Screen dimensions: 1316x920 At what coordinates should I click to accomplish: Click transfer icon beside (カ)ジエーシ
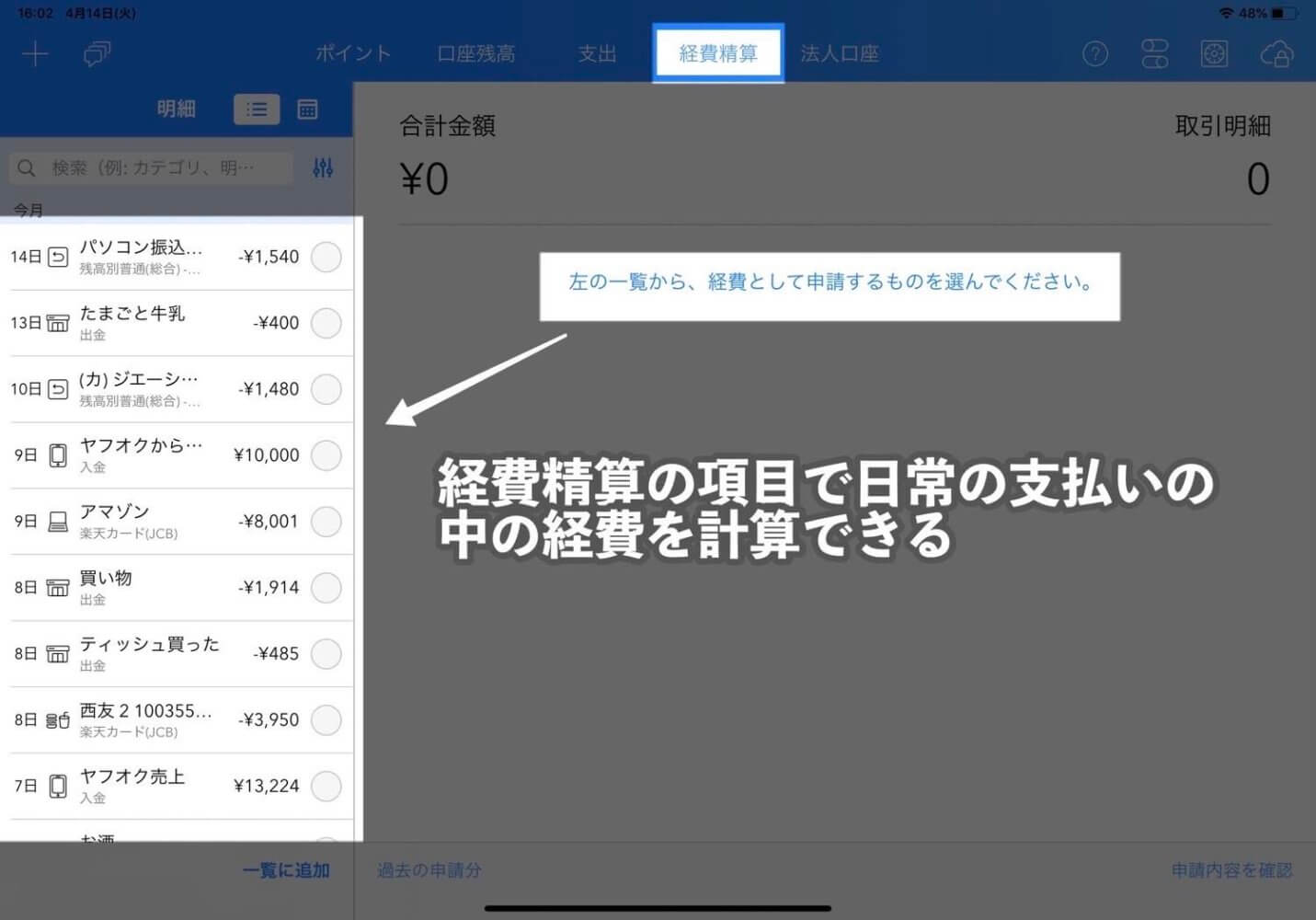point(58,389)
